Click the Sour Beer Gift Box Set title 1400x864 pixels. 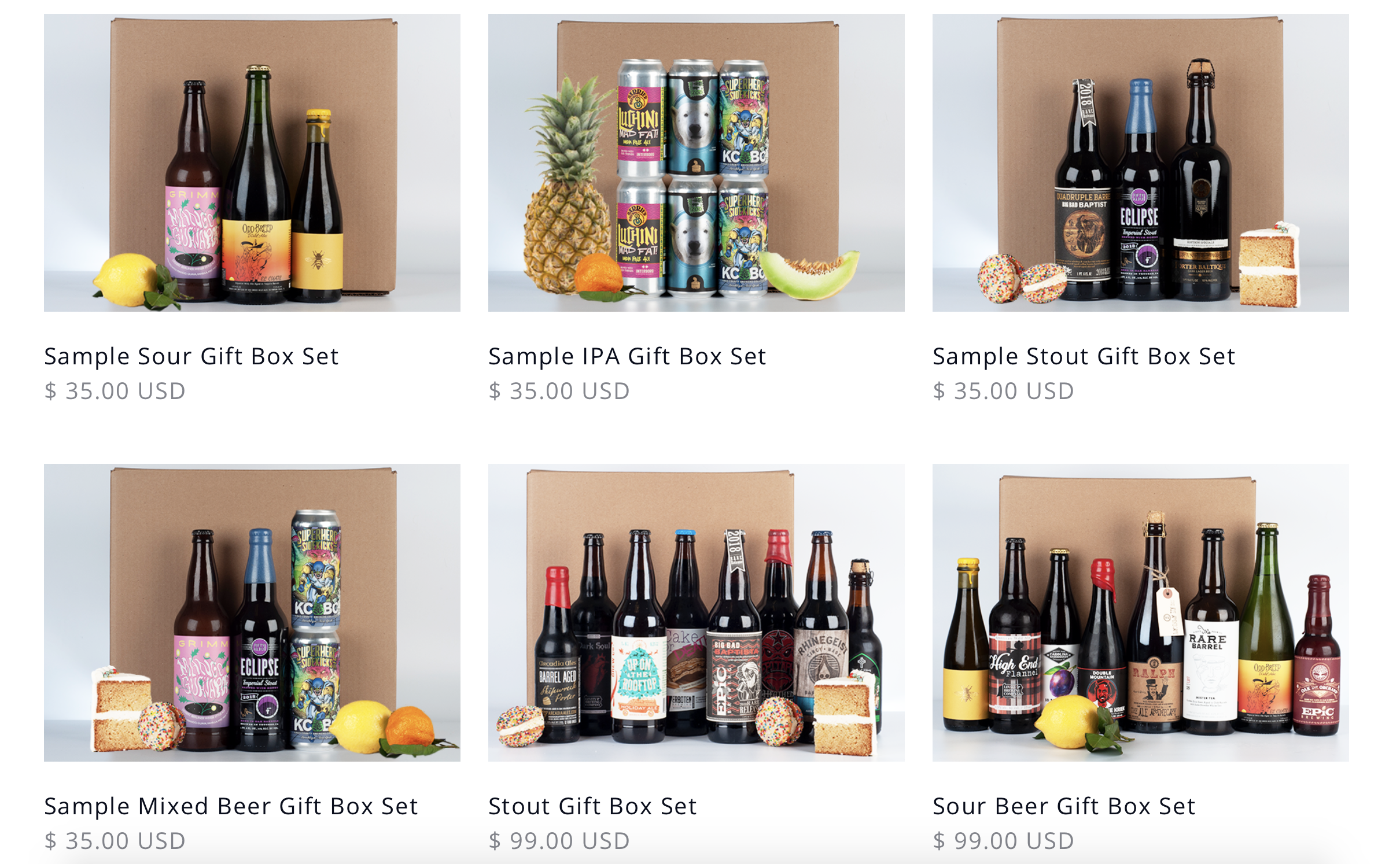click(x=1064, y=807)
